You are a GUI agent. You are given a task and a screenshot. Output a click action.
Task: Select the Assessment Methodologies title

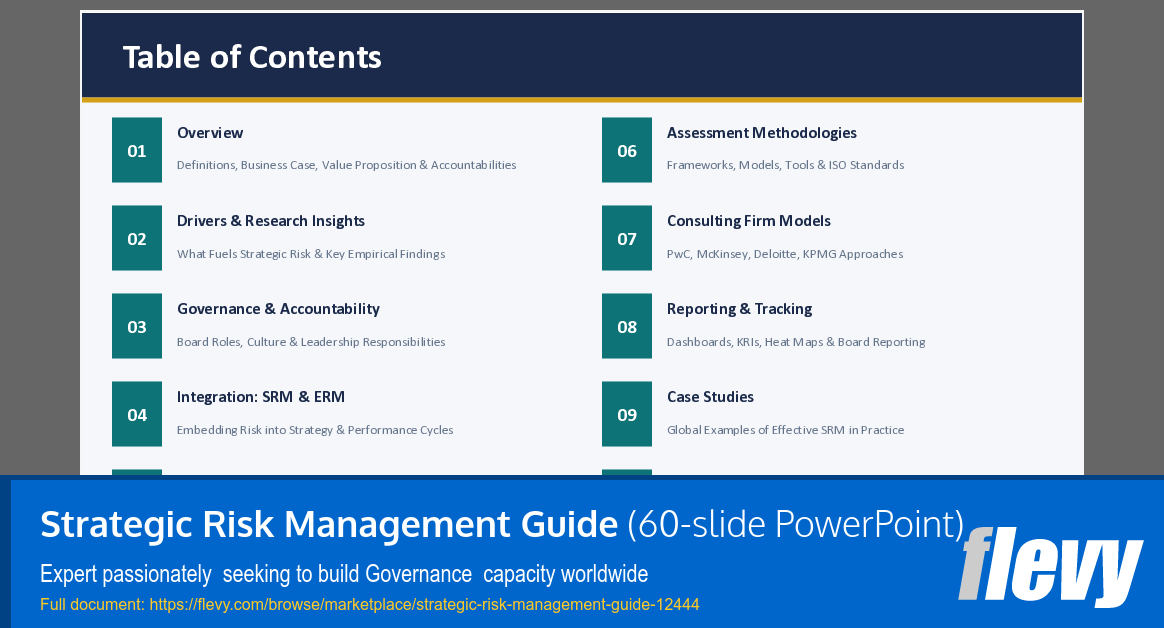[762, 133]
